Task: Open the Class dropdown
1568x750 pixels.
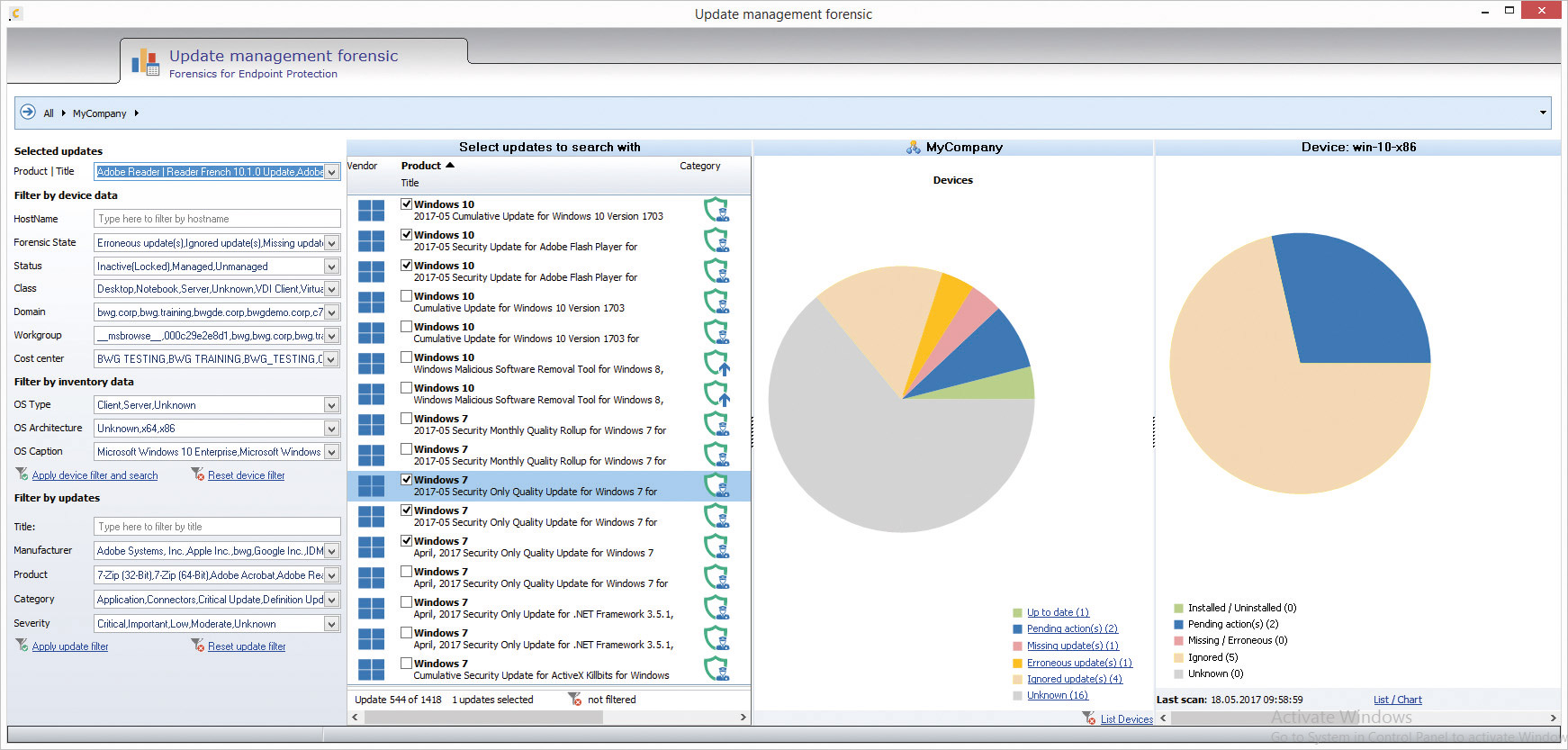Action: point(332,289)
